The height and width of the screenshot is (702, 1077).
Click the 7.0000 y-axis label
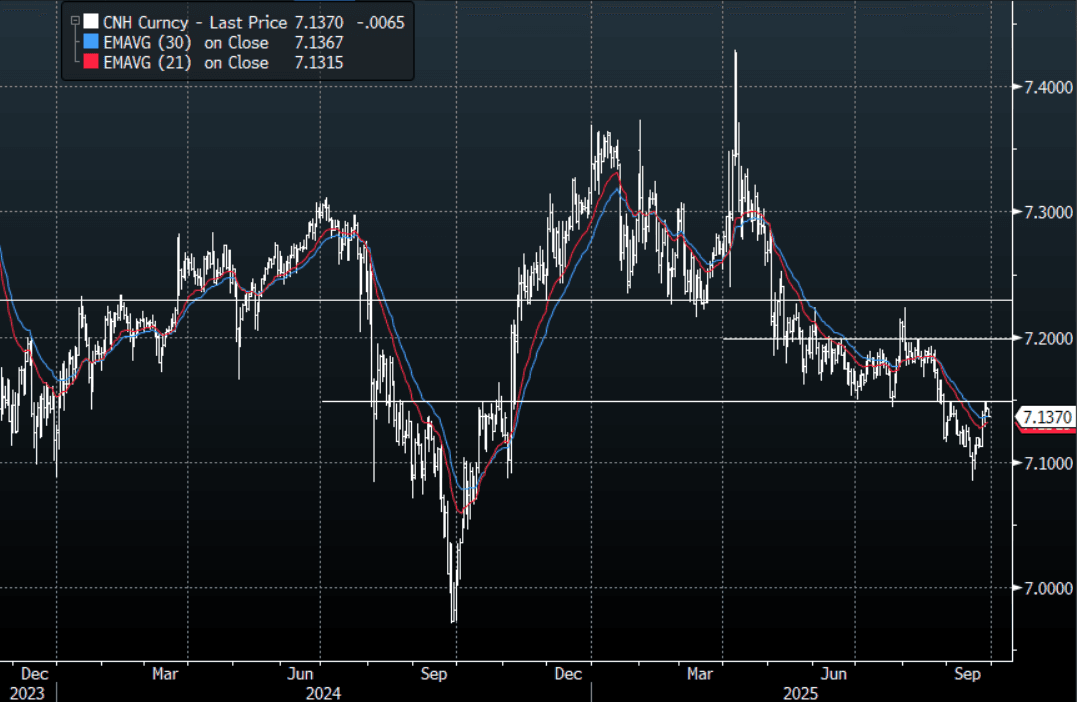(x=1044, y=588)
